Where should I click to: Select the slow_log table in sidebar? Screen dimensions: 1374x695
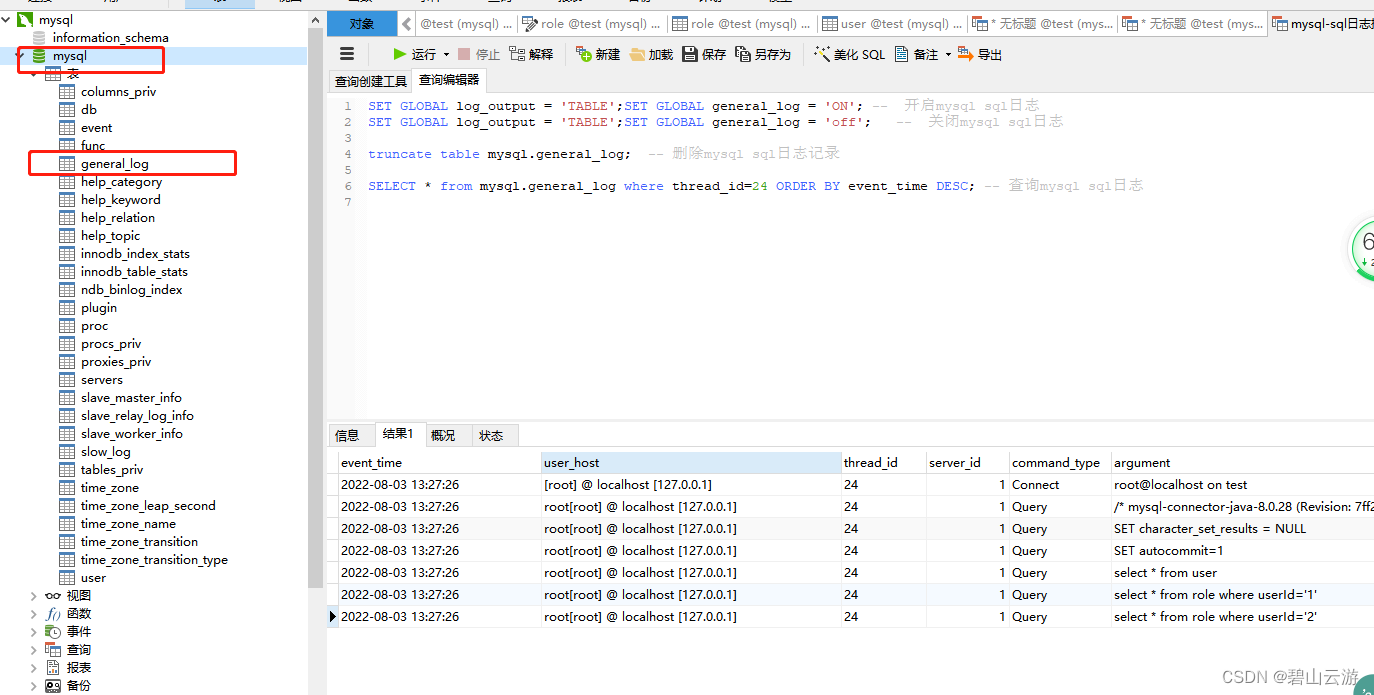pyautogui.click(x=107, y=451)
